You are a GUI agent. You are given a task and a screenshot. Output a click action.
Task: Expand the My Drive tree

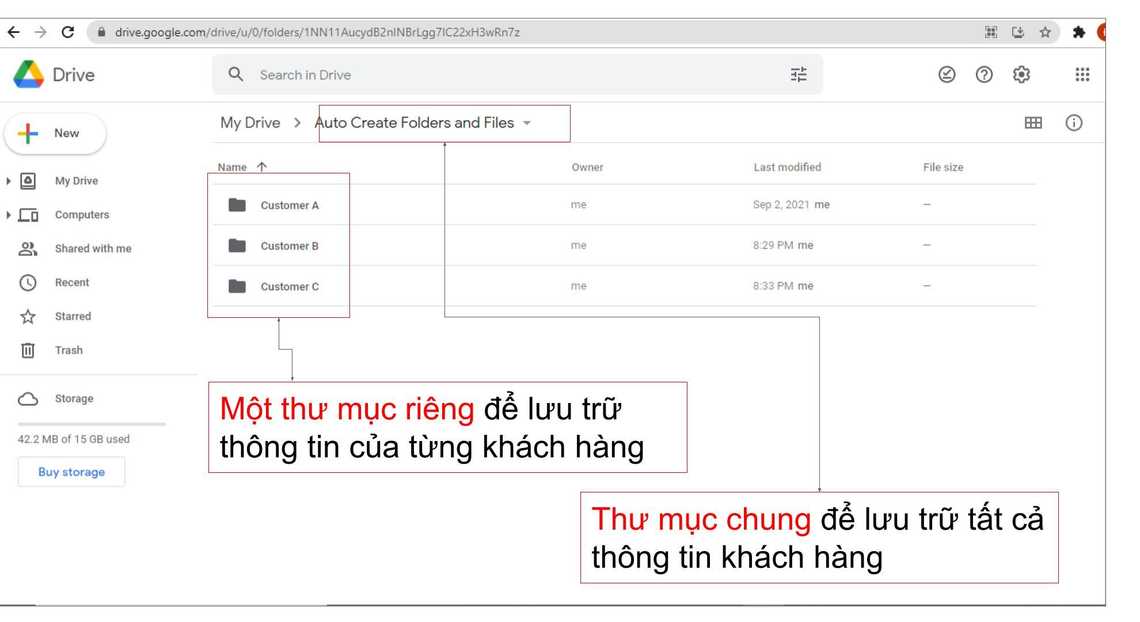click(9, 181)
